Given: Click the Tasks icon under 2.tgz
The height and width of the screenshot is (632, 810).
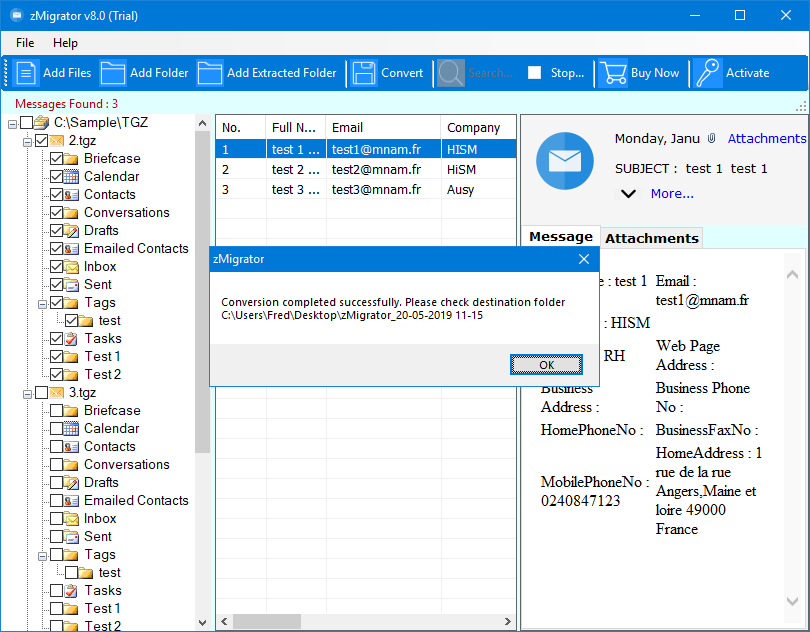Looking at the screenshot, I should point(71,338).
